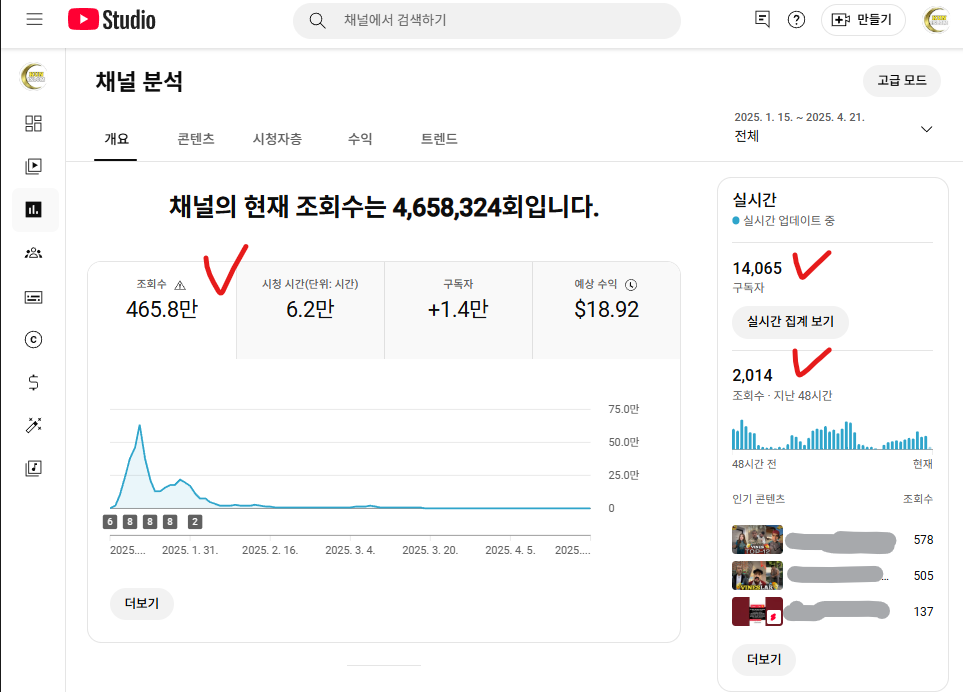Open Subtitles sidebar icon
Viewport: 963px width, 692px height.
click(x=33, y=298)
